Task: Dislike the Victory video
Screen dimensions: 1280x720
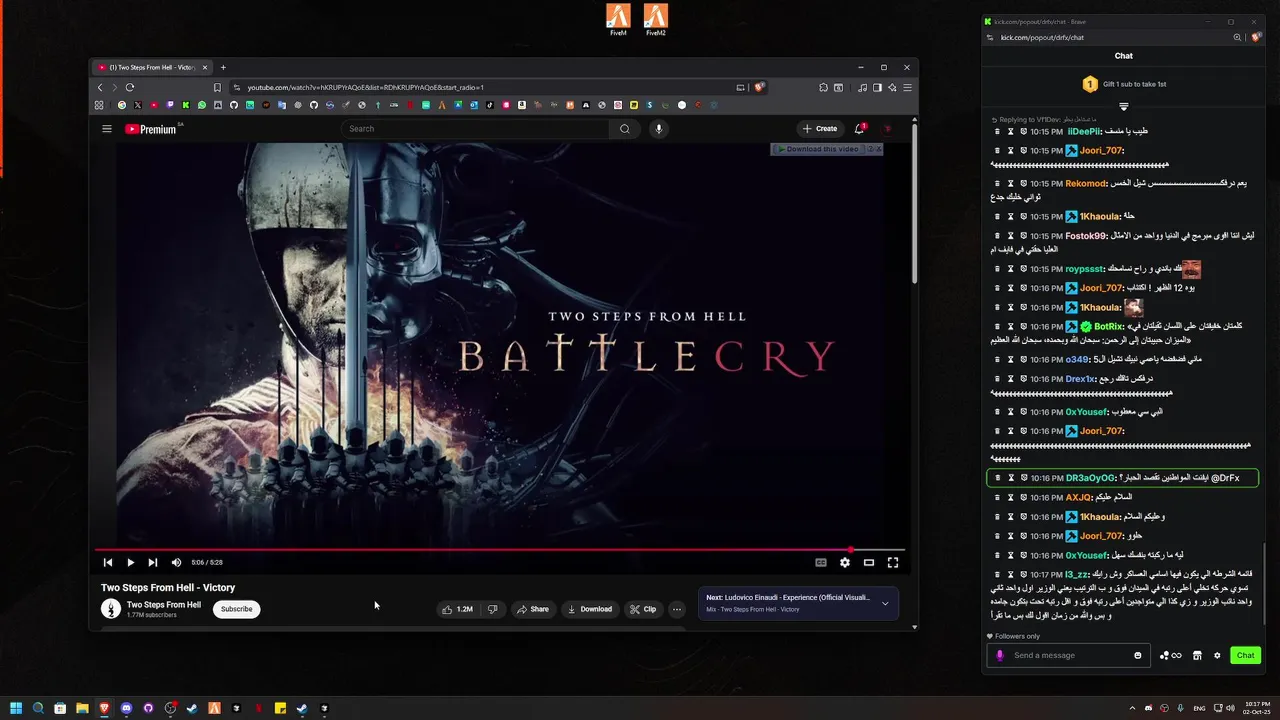Action: pyautogui.click(x=492, y=609)
